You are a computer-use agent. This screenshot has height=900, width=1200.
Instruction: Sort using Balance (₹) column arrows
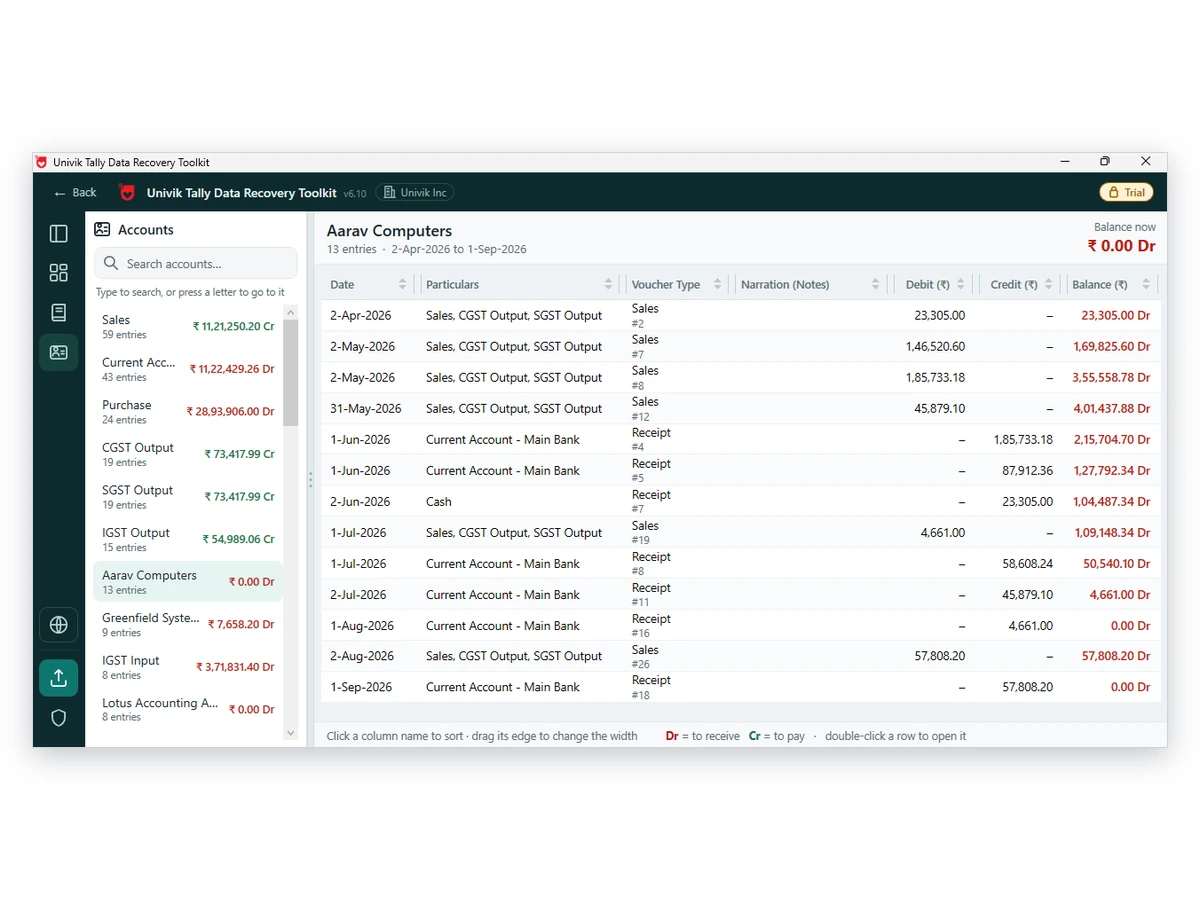1147,285
